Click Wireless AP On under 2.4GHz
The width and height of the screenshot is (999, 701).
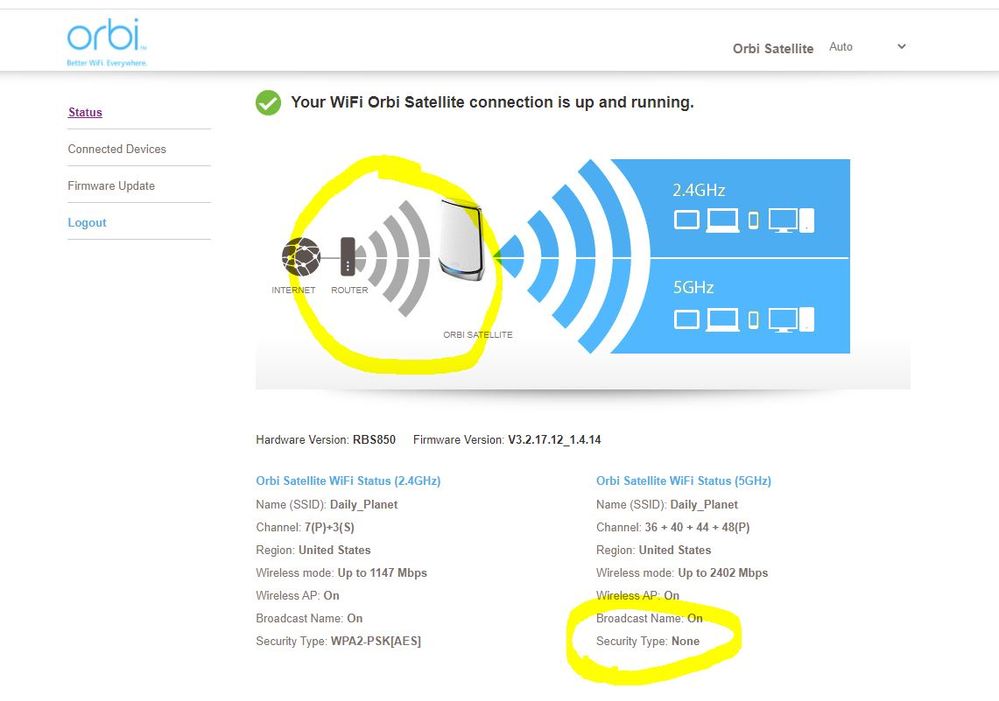pyautogui.click(x=298, y=596)
